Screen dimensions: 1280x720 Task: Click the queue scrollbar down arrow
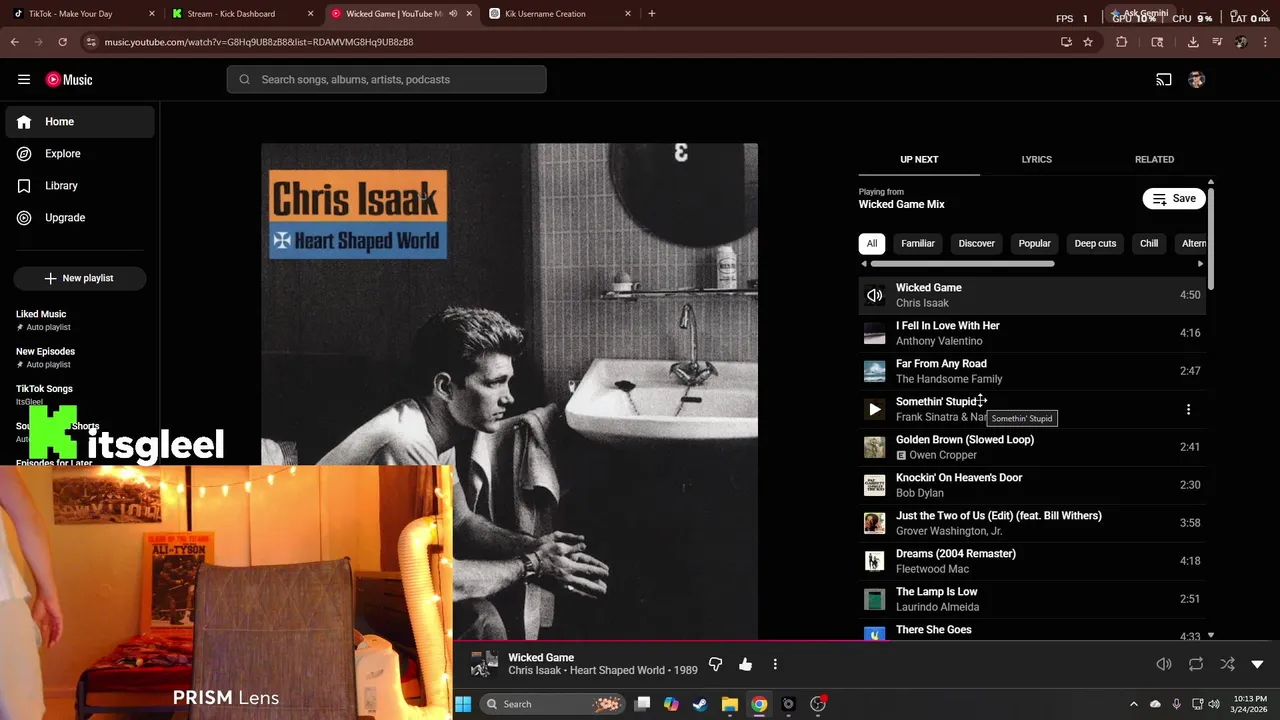pyautogui.click(x=1211, y=635)
